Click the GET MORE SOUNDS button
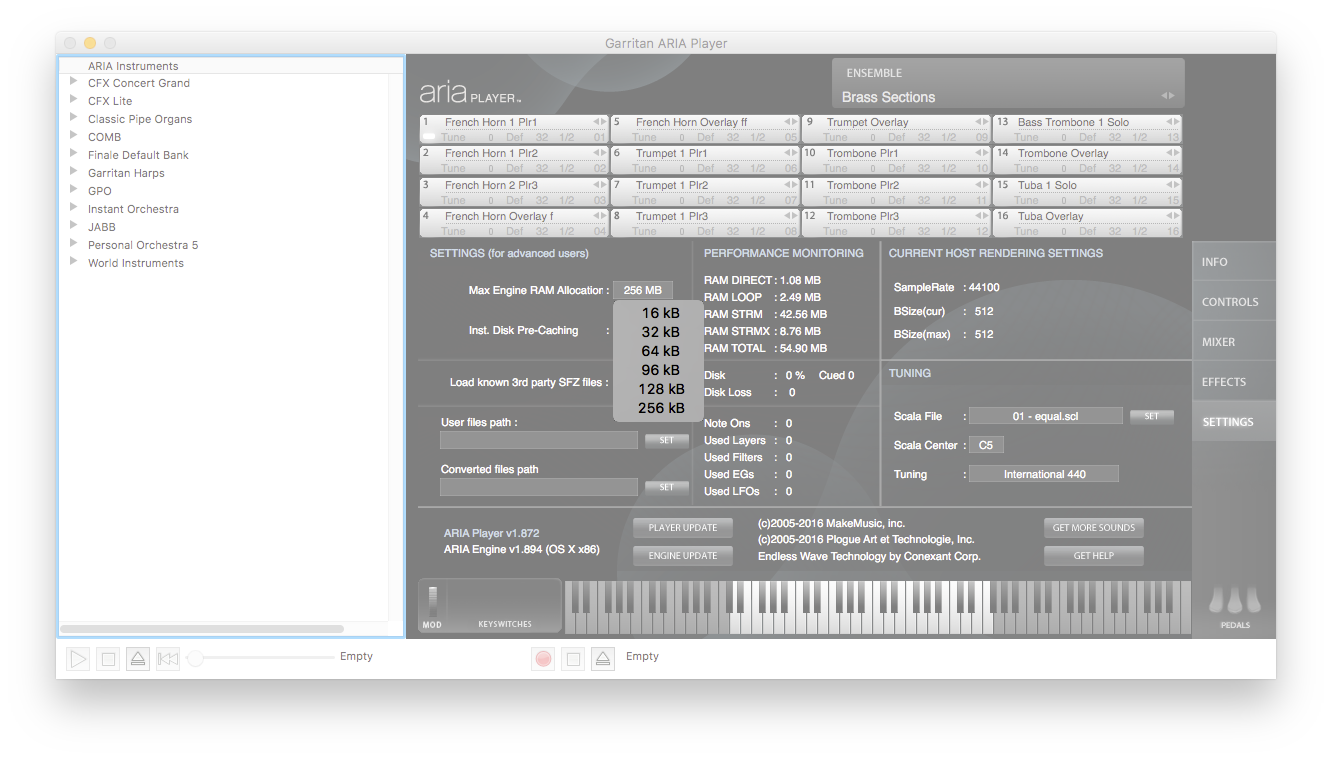The image size is (1332, 759). (1094, 527)
